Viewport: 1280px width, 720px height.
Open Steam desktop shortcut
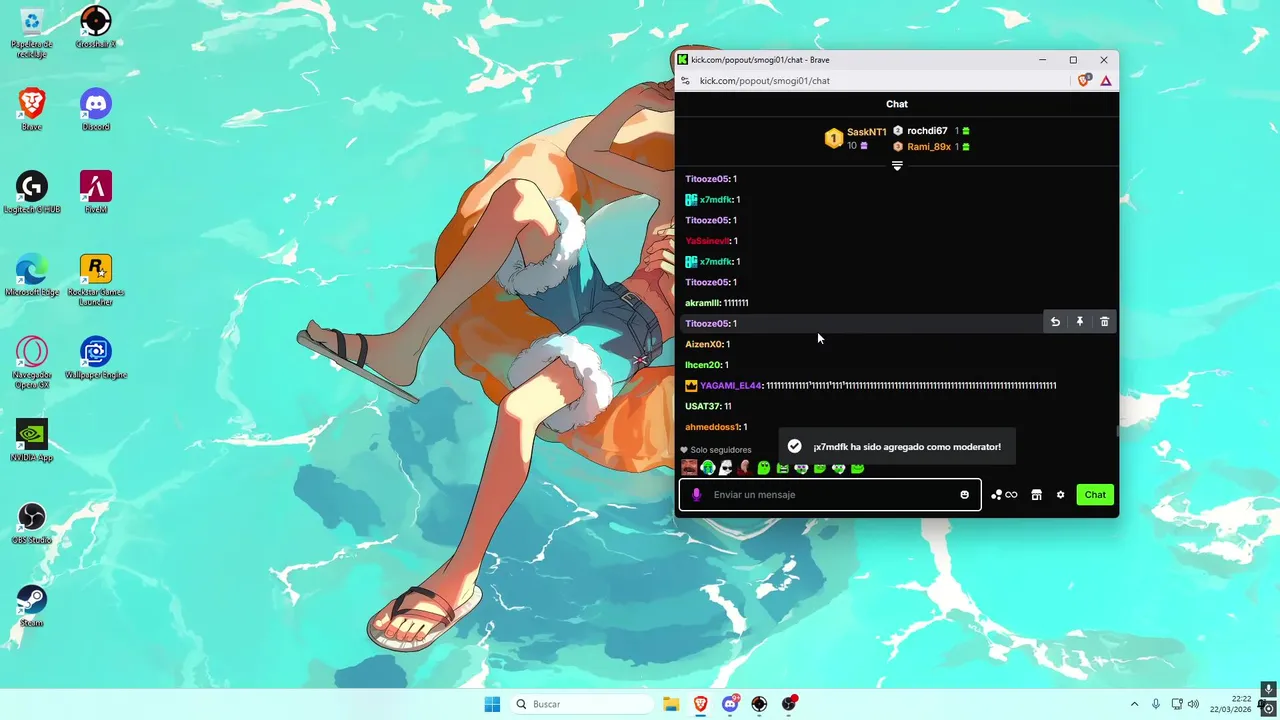click(32, 606)
